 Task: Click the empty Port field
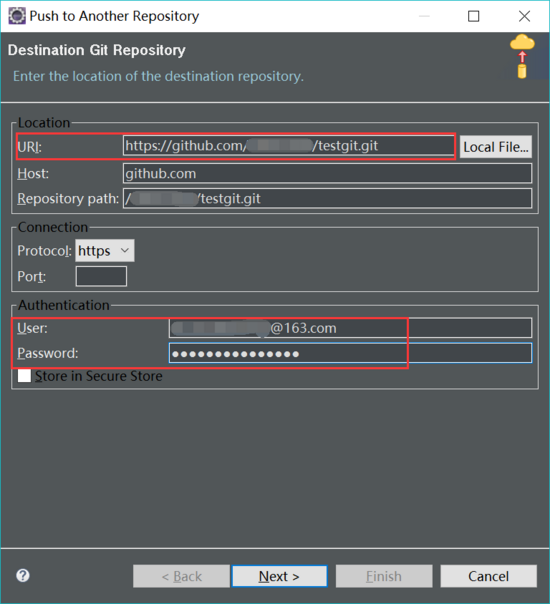tap(101, 276)
